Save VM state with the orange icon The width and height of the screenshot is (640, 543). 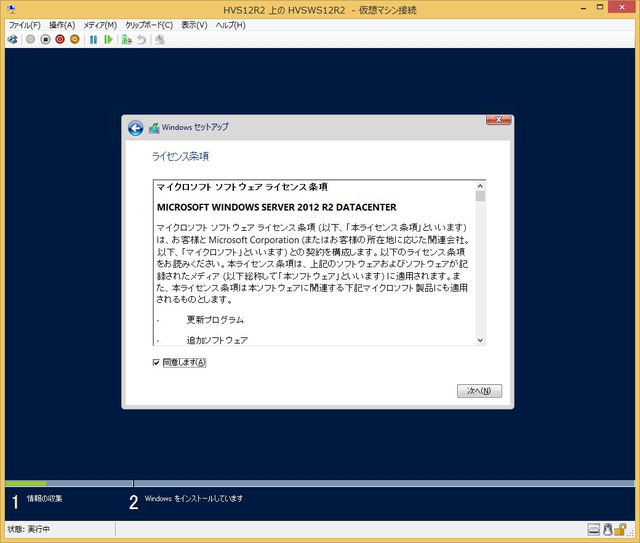point(75,40)
